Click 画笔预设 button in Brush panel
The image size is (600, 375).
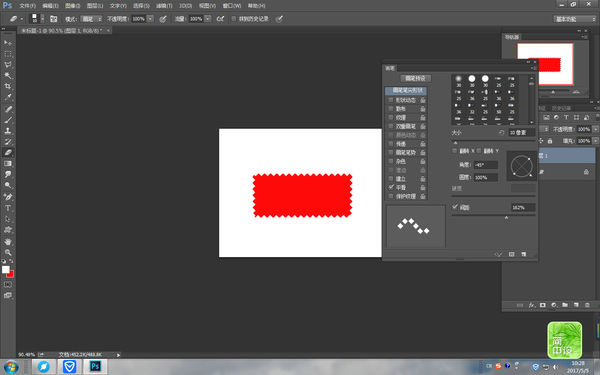416,78
